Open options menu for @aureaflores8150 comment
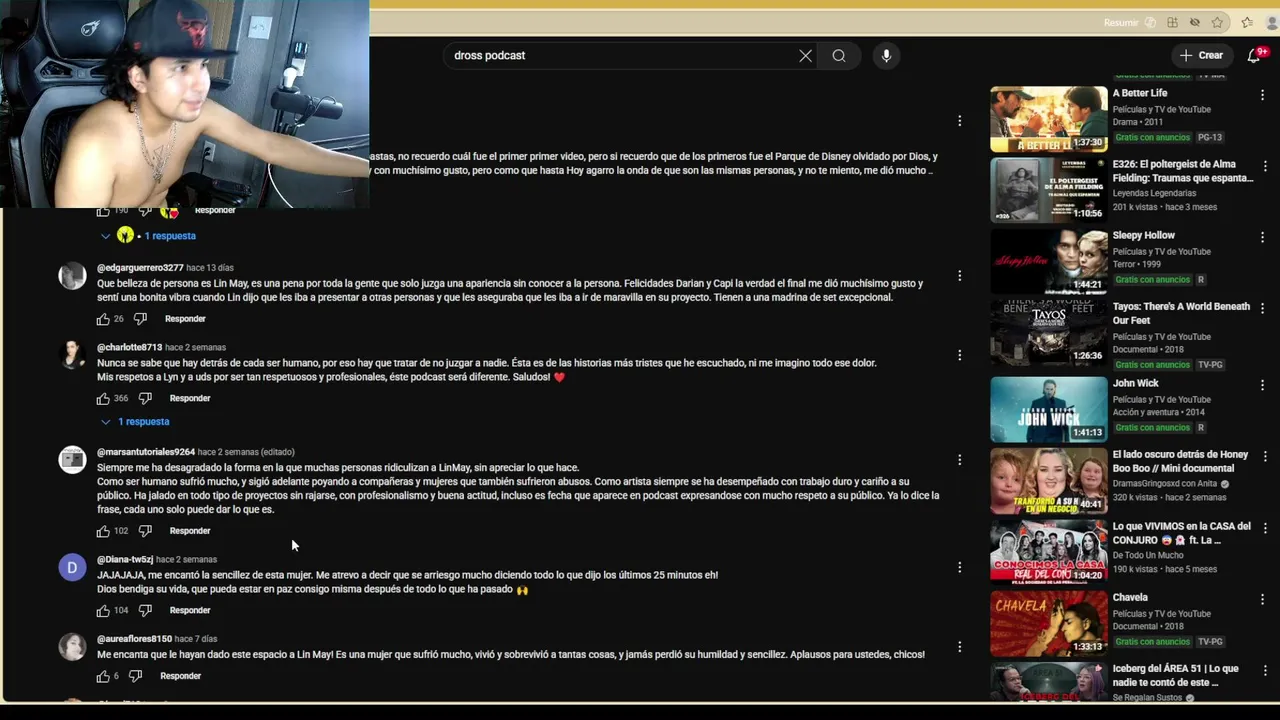 (959, 647)
